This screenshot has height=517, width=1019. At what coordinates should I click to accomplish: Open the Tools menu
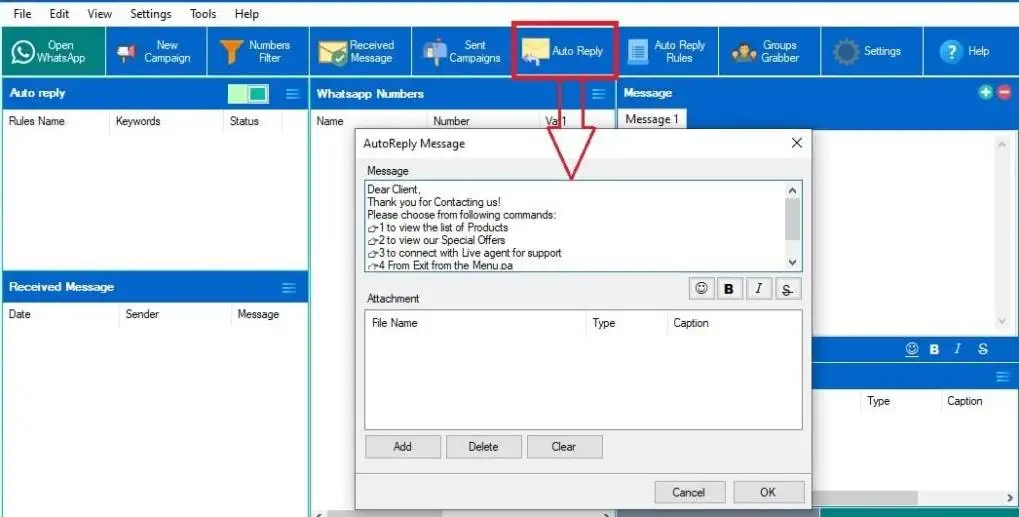[x=203, y=14]
